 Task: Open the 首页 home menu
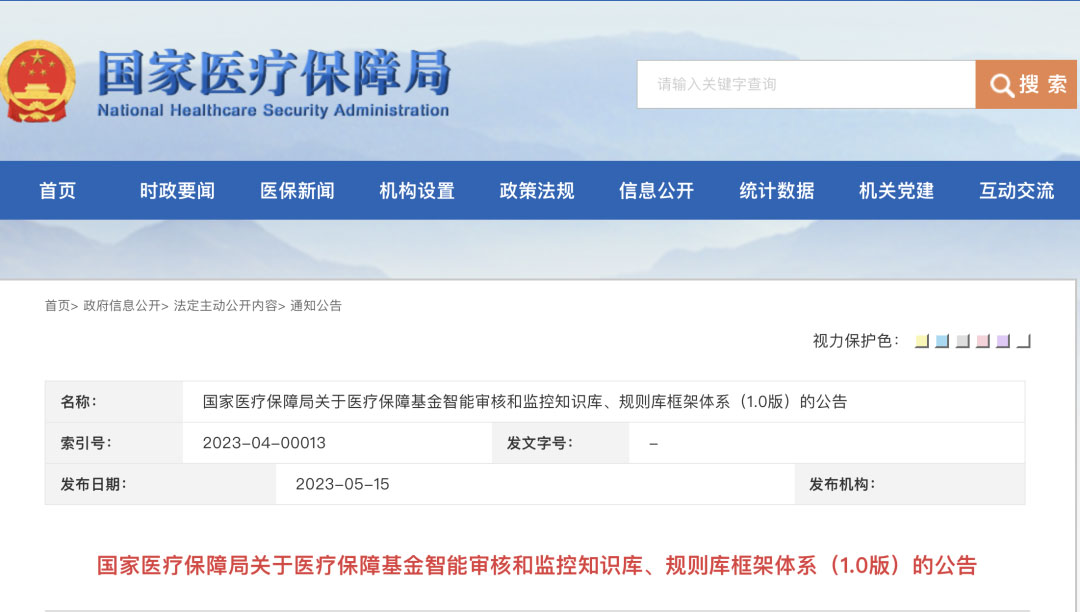click(58, 191)
